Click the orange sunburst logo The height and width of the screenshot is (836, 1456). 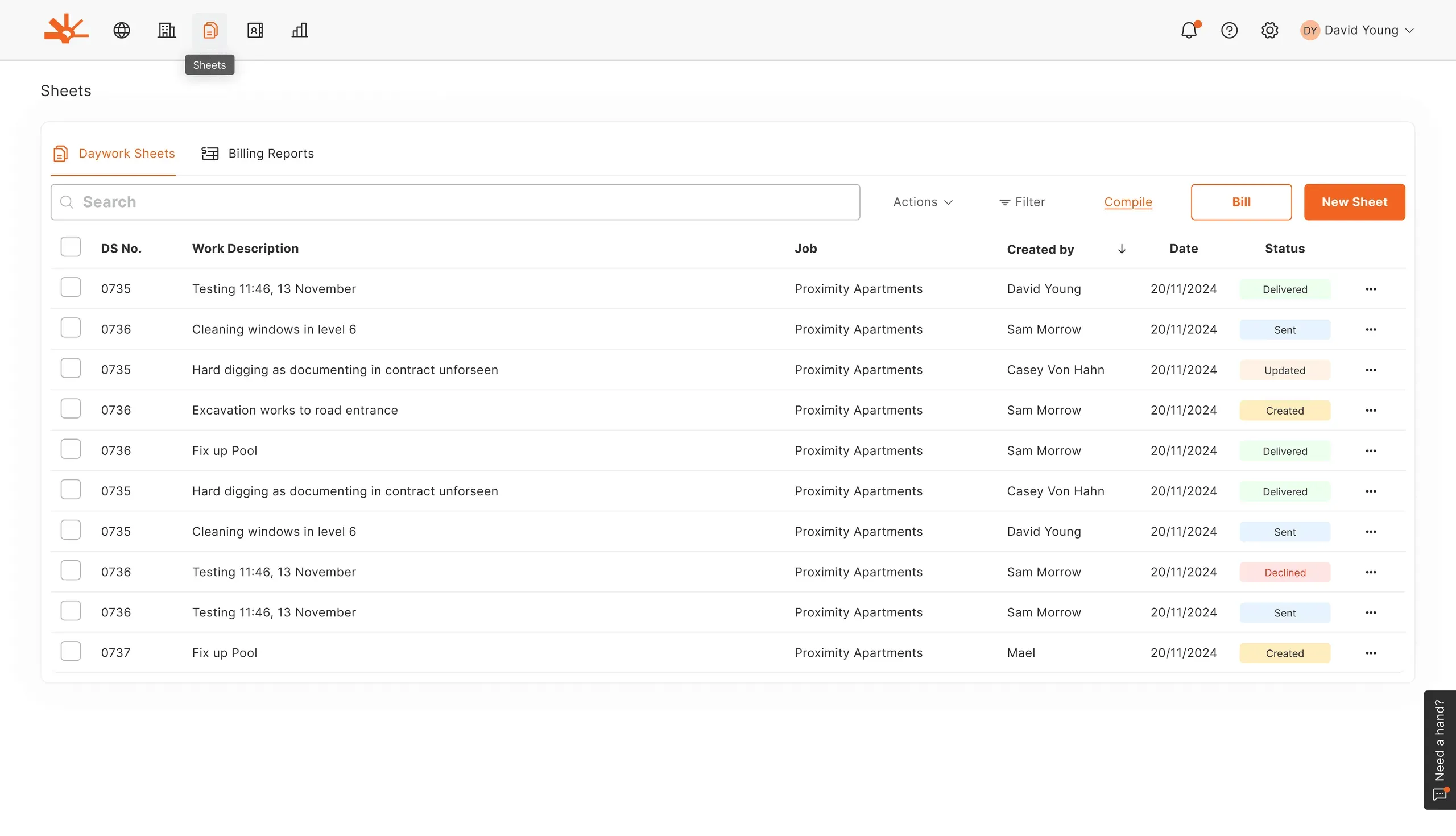tap(67, 28)
